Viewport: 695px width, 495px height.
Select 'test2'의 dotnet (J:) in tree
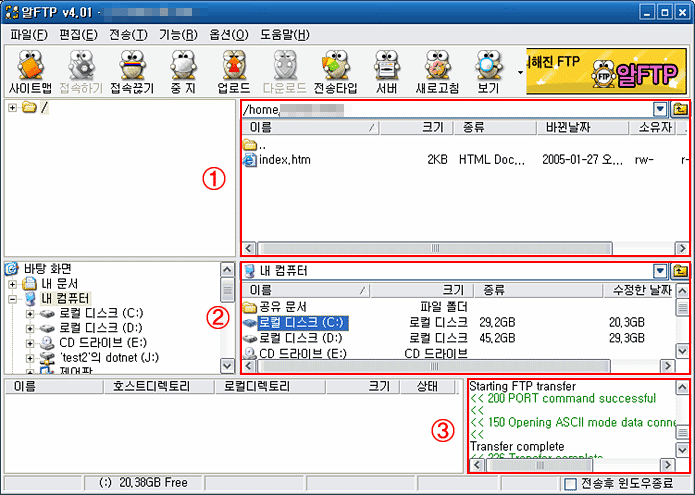(109, 357)
